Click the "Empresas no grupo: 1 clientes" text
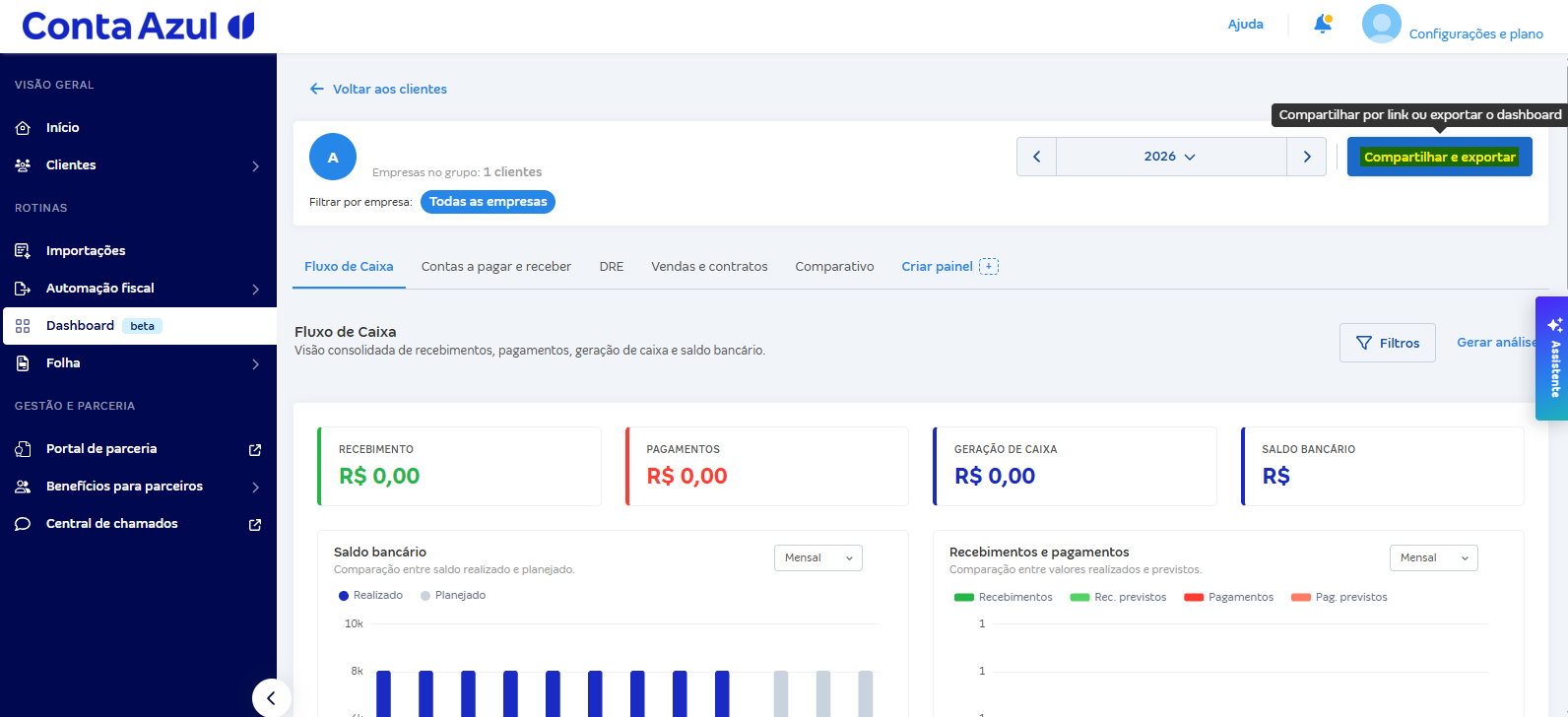1568x717 pixels. coord(457,172)
